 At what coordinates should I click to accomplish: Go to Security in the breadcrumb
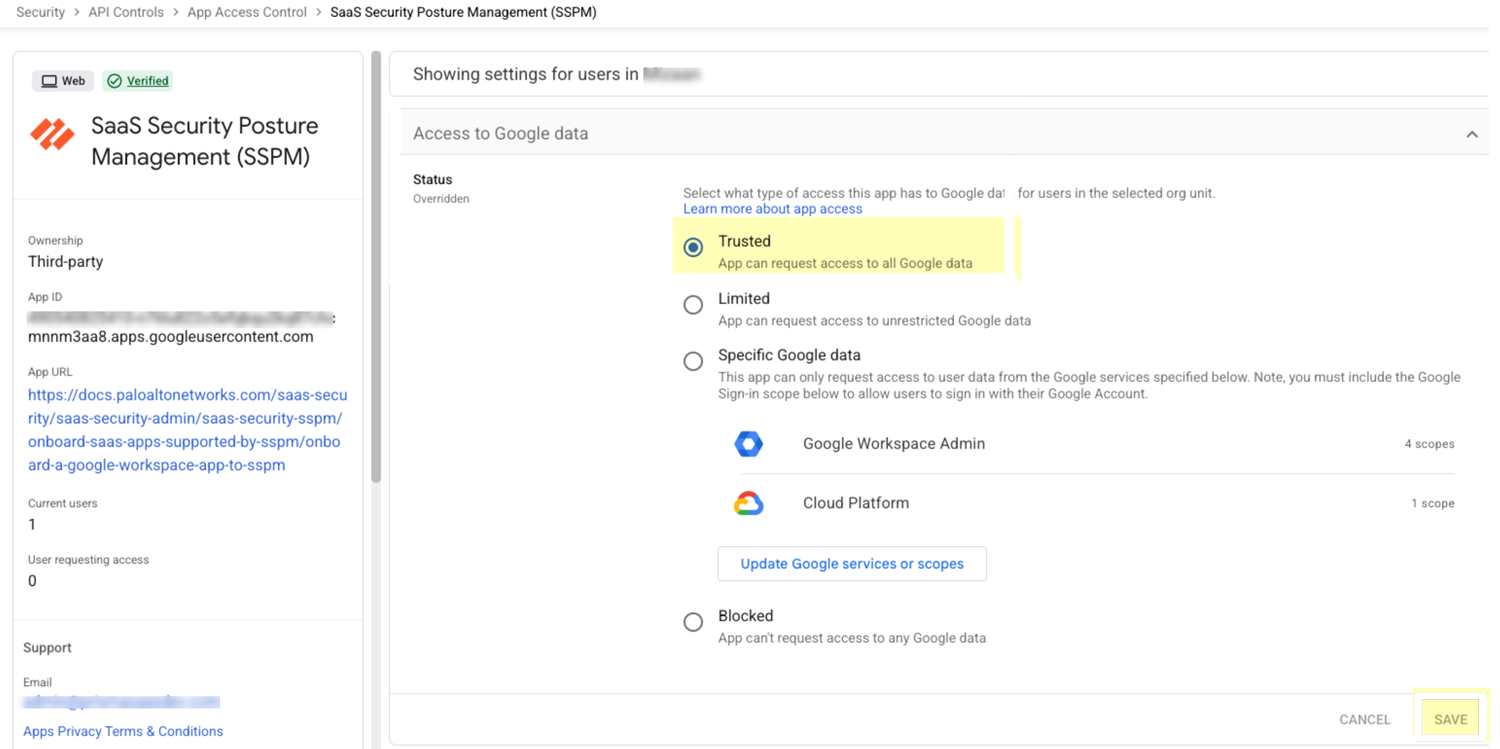[41, 13]
